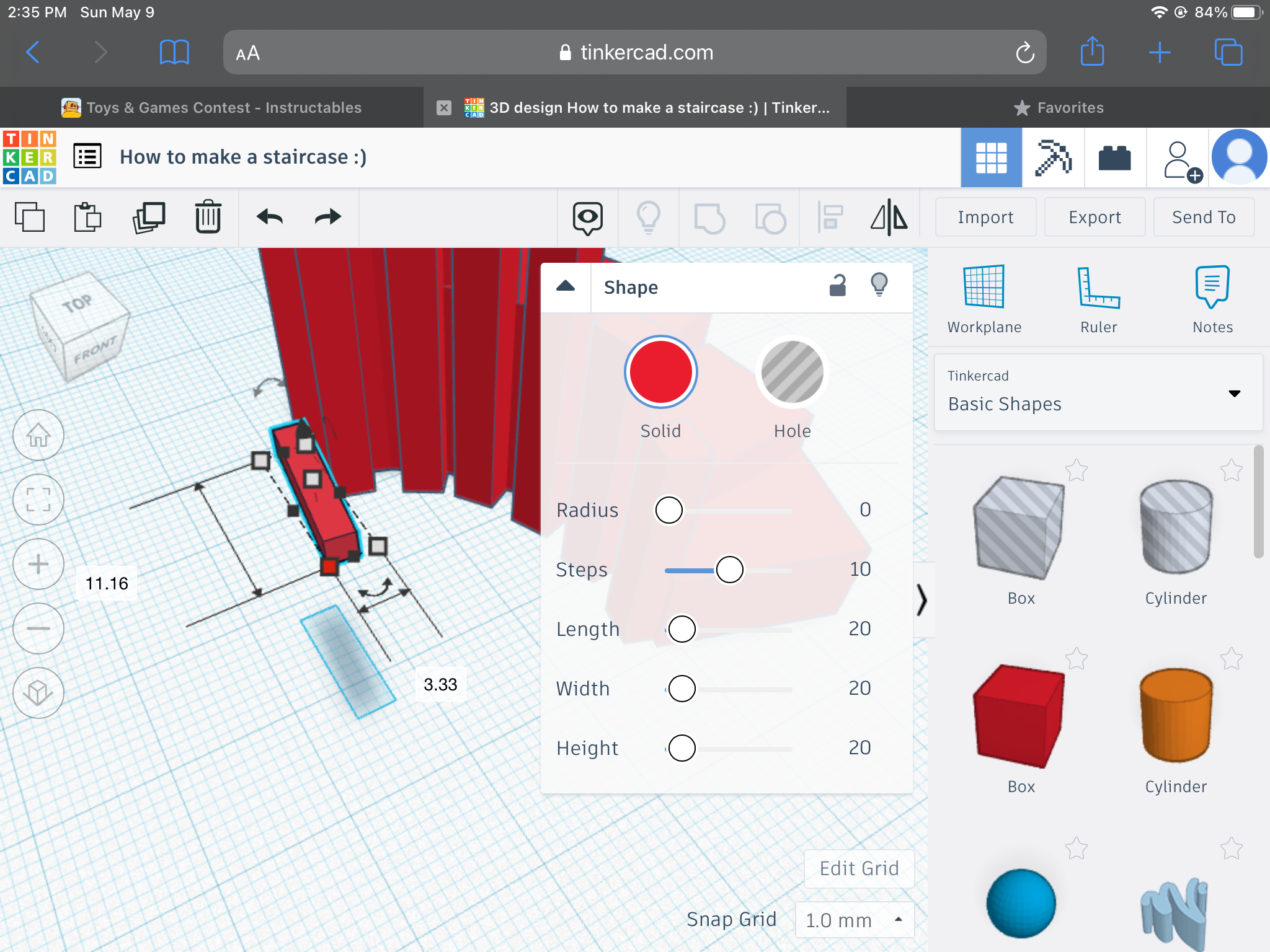Select the Workplane tool
Image resolution: width=1270 pixels, height=952 pixels.
(x=984, y=300)
